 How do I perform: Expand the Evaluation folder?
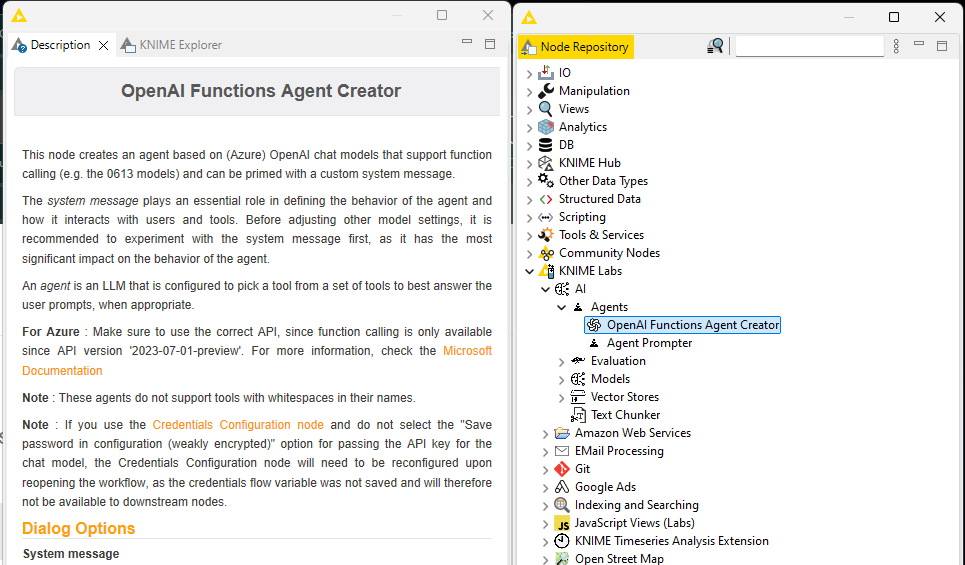561,362
